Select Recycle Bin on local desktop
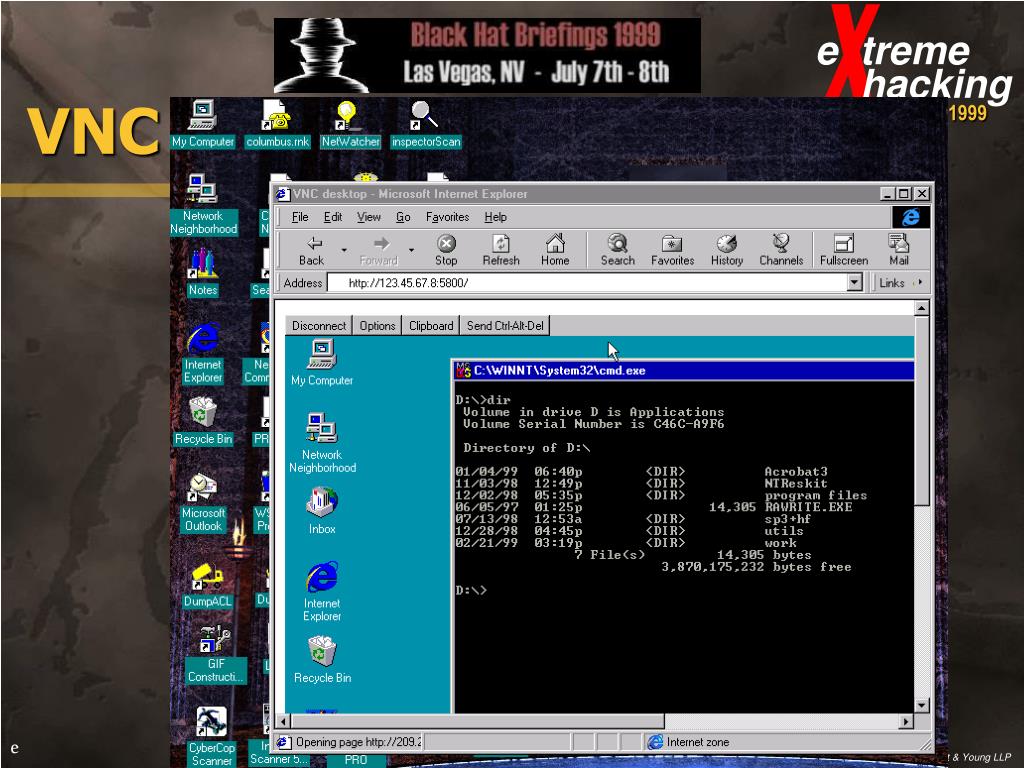 tap(203, 422)
